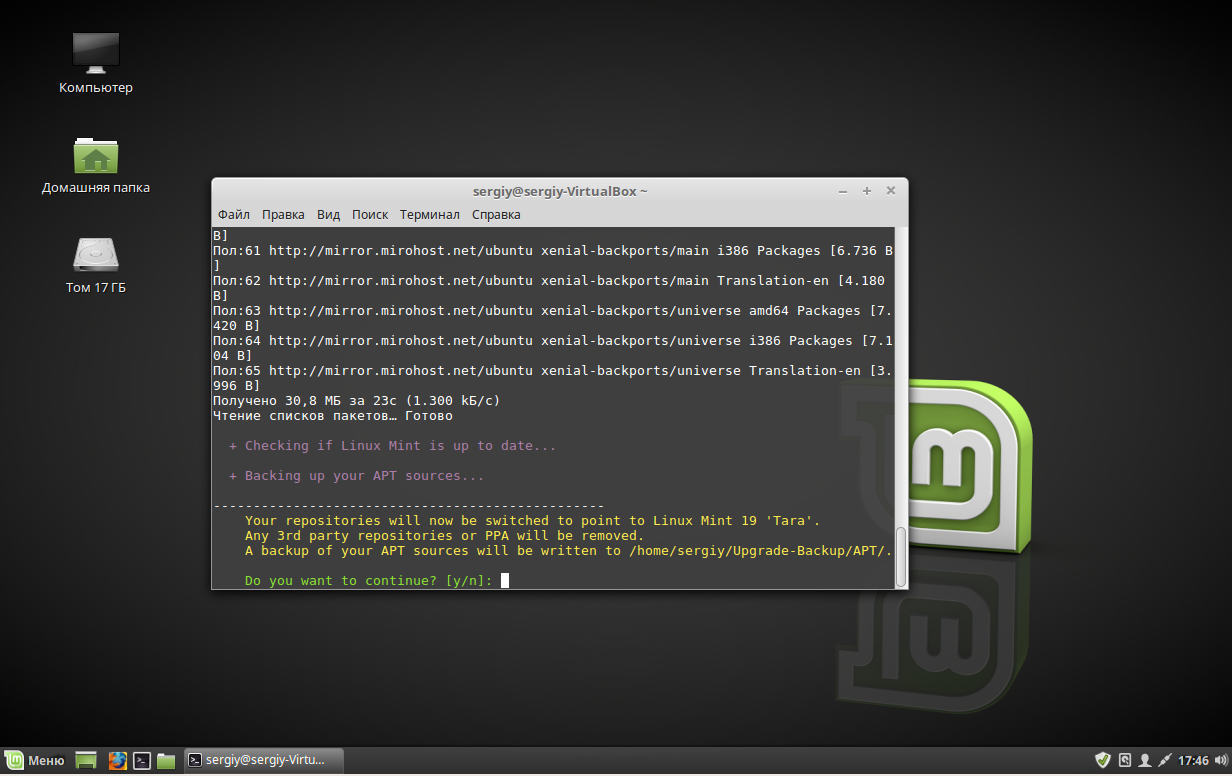Viewport: 1232px width, 776px height.
Task: Select the sergiy@sergiy-Virtu... taskbar window button
Action: coord(264,761)
